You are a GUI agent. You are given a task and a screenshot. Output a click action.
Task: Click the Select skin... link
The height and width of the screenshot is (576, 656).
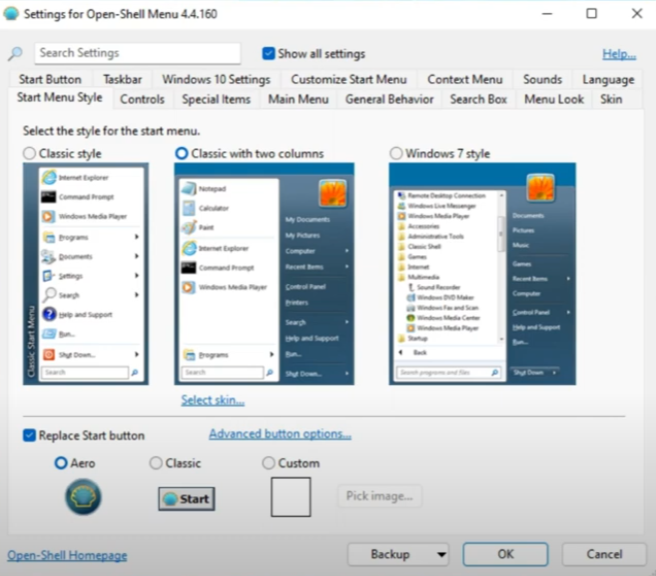pos(213,400)
